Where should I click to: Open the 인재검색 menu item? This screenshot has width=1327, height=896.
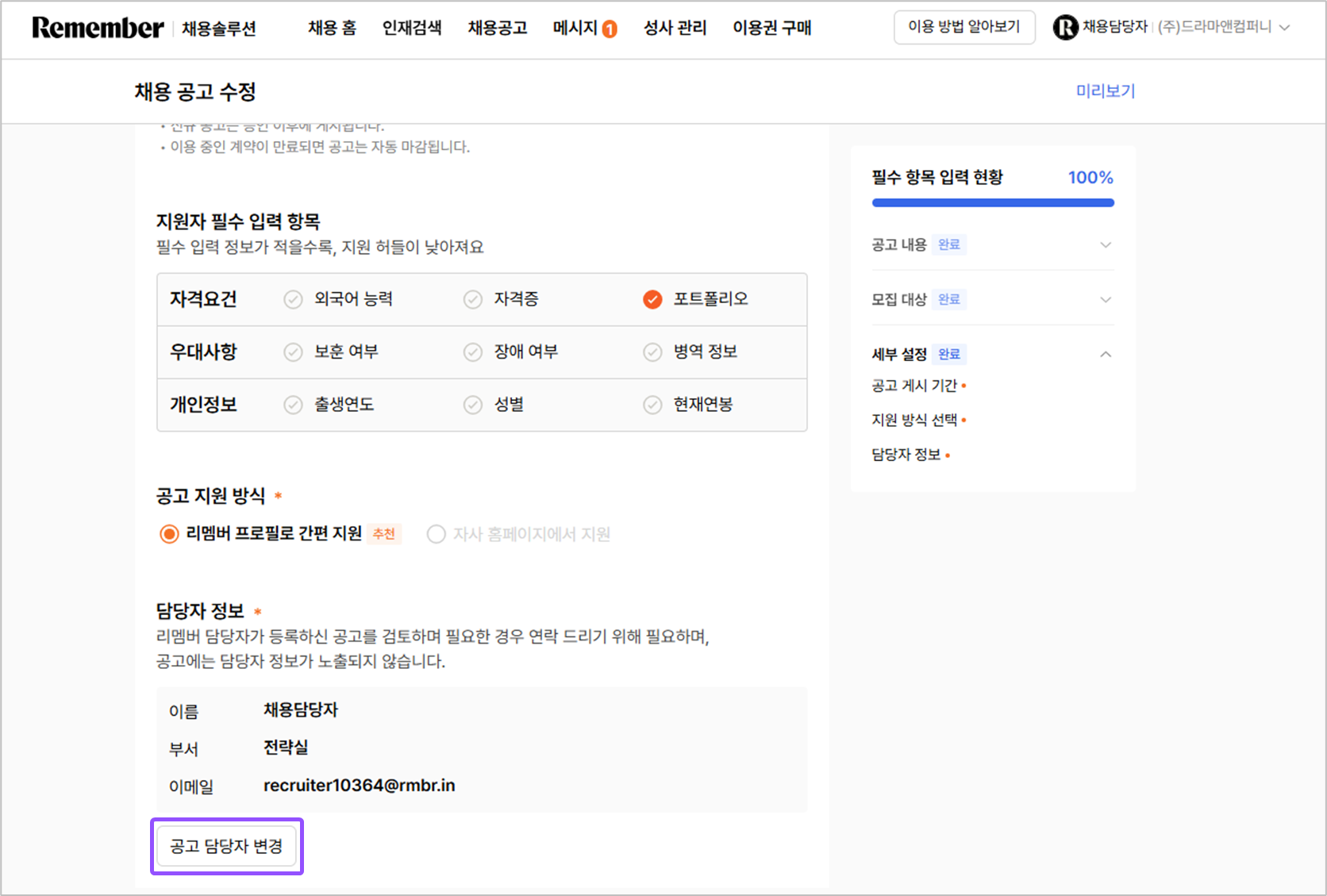412,27
